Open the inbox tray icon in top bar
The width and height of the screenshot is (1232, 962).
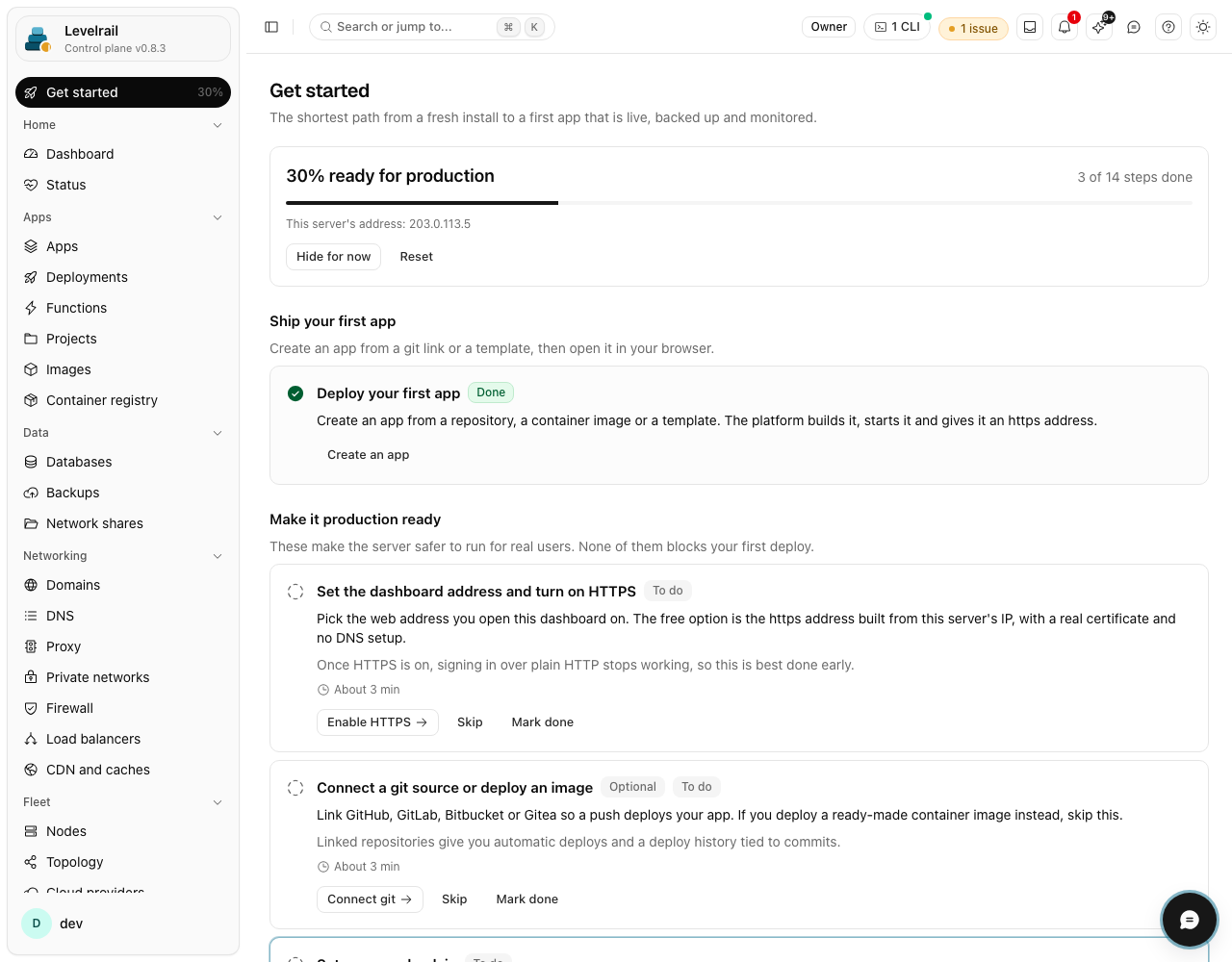[1030, 27]
